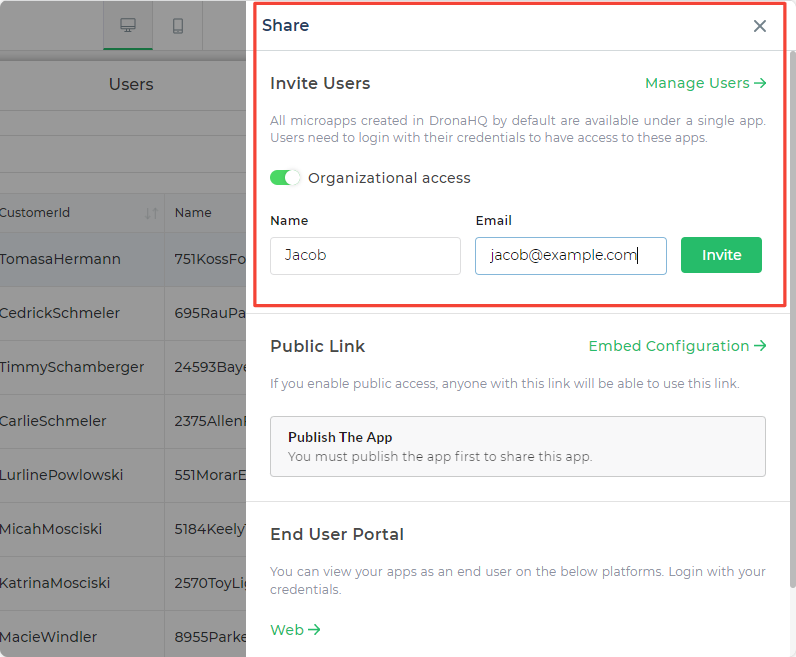Toggle the Organizational access switch

tap(285, 178)
